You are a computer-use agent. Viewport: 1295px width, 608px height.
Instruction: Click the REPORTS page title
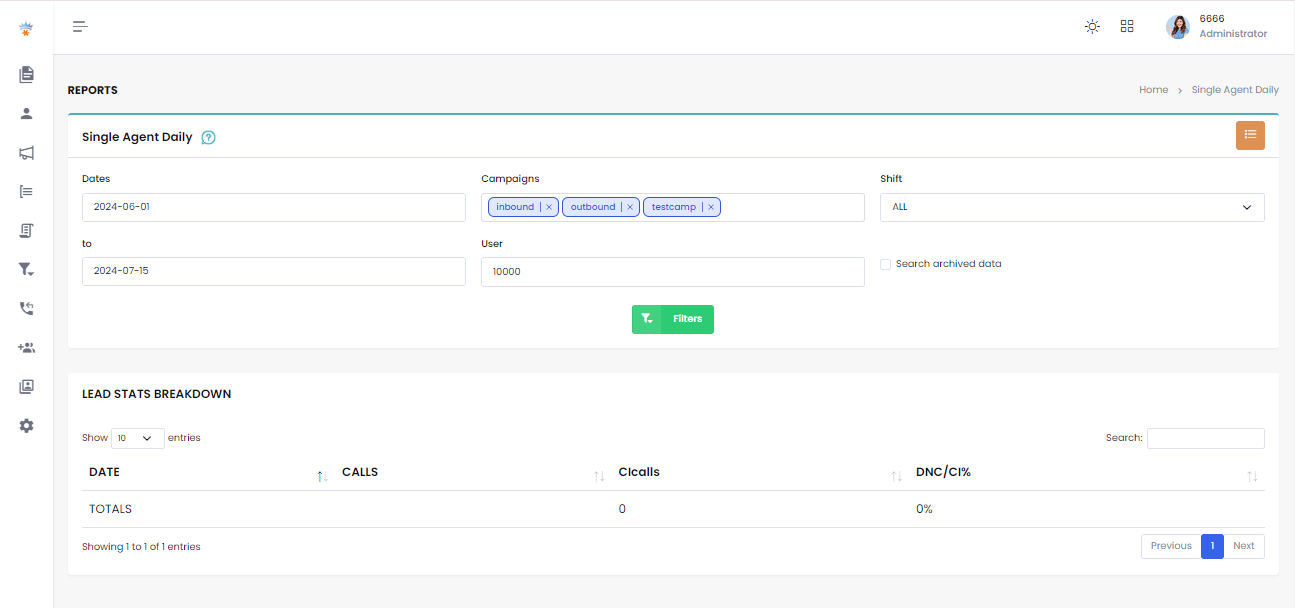coord(92,90)
